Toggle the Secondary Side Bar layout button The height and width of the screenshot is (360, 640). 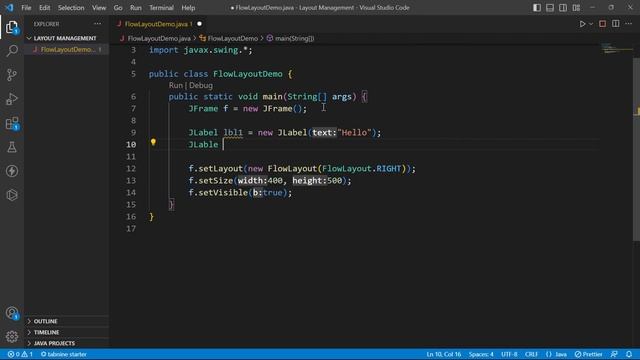pos(563,8)
